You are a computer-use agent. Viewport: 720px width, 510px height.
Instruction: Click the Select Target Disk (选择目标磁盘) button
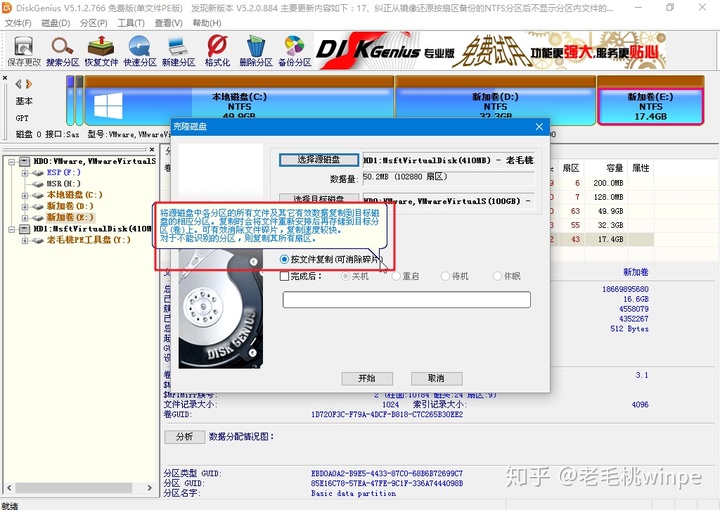coord(319,199)
